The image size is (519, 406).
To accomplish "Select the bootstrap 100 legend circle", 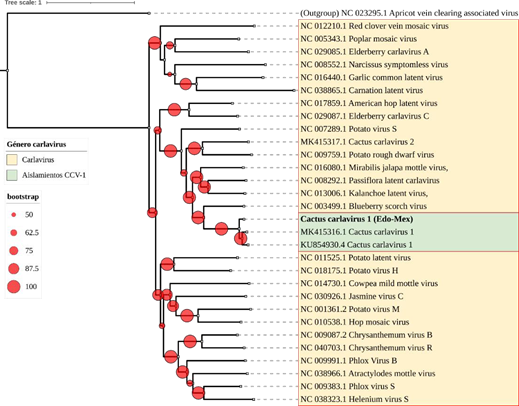I will 14,287.
